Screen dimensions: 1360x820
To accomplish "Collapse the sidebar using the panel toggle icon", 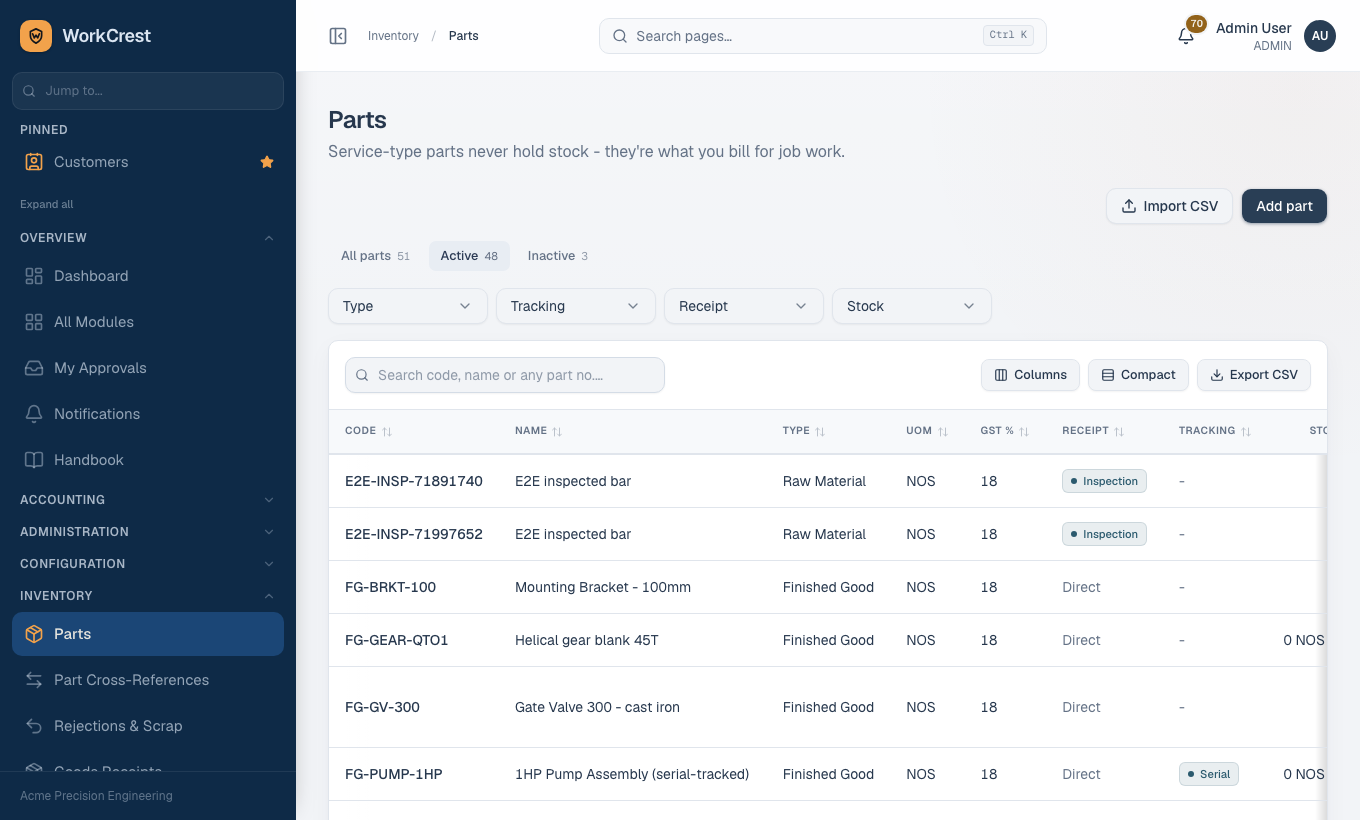I will 338,36.
